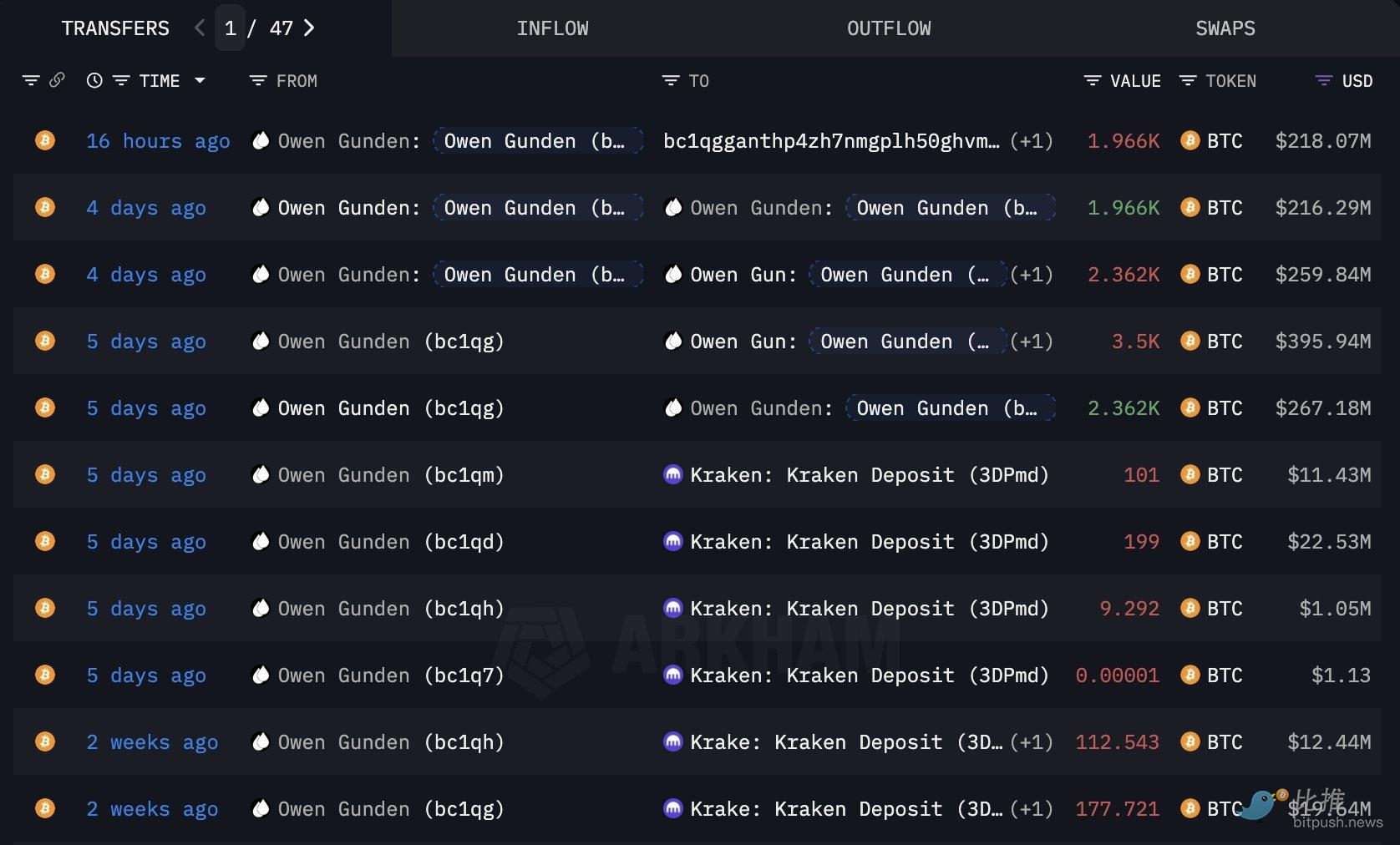The height and width of the screenshot is (845, 1400).
Task: Go to previous transfers page
Action: pyautogui.click(x=200, y=28)
